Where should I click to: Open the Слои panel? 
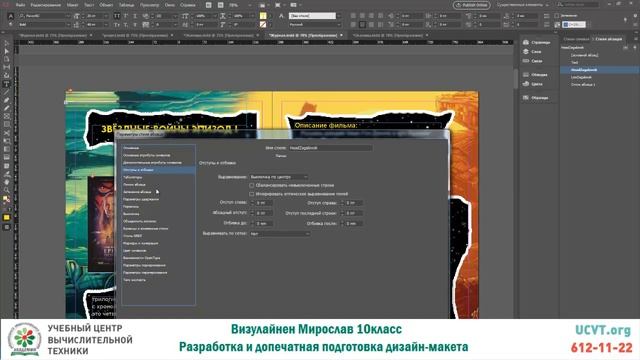tap(532, 52)
